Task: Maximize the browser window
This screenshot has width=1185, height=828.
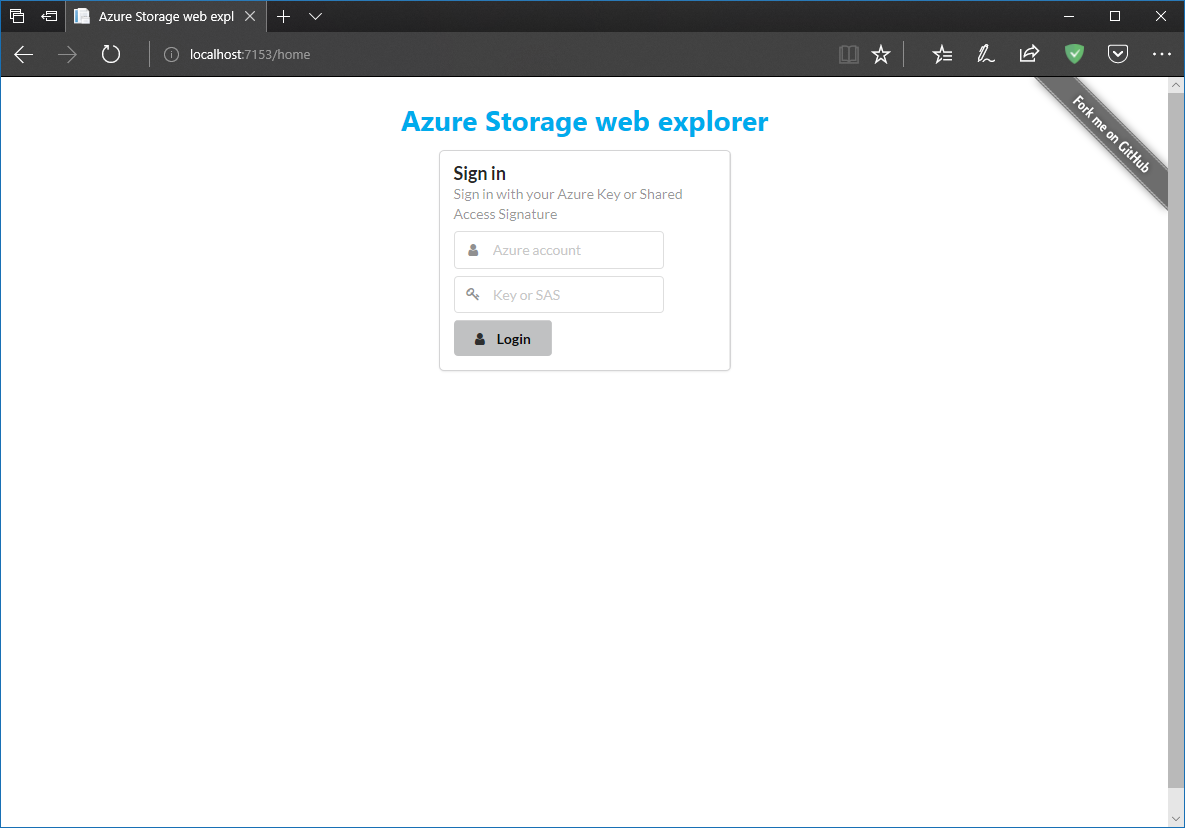Action: [x=1115, y=16]
